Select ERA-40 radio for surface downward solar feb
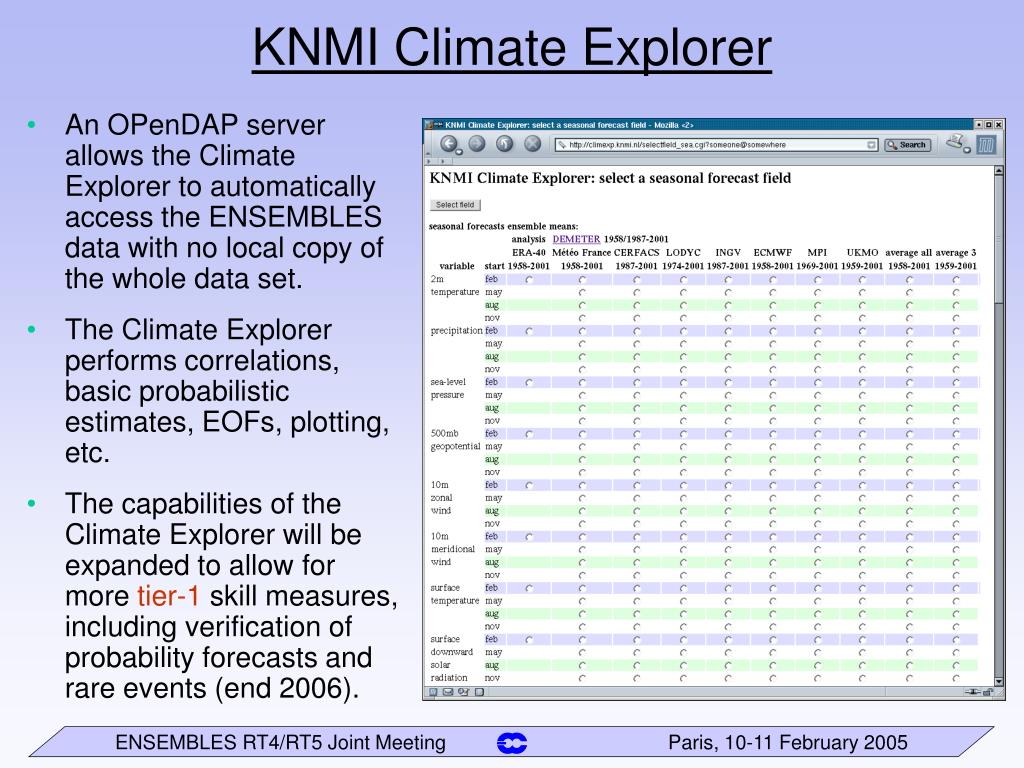The image size is (1024, 768). (530, 640)
